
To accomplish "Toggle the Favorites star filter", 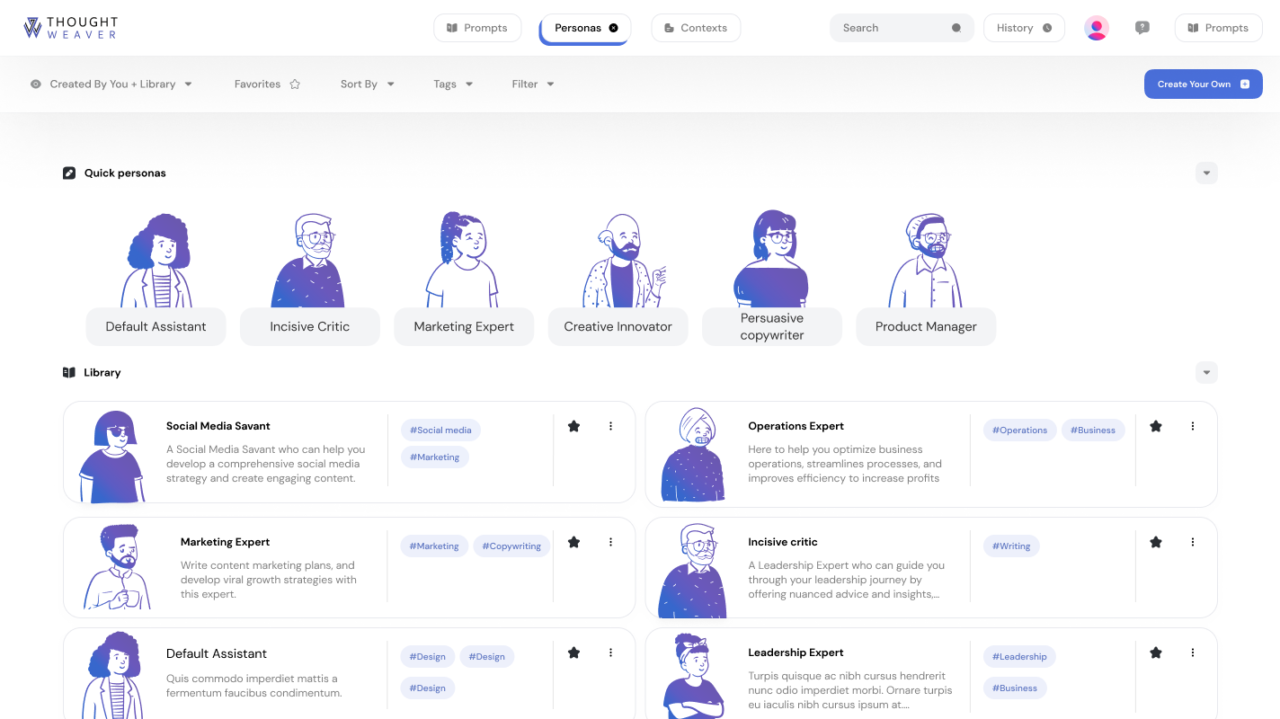I will [295, 84].
